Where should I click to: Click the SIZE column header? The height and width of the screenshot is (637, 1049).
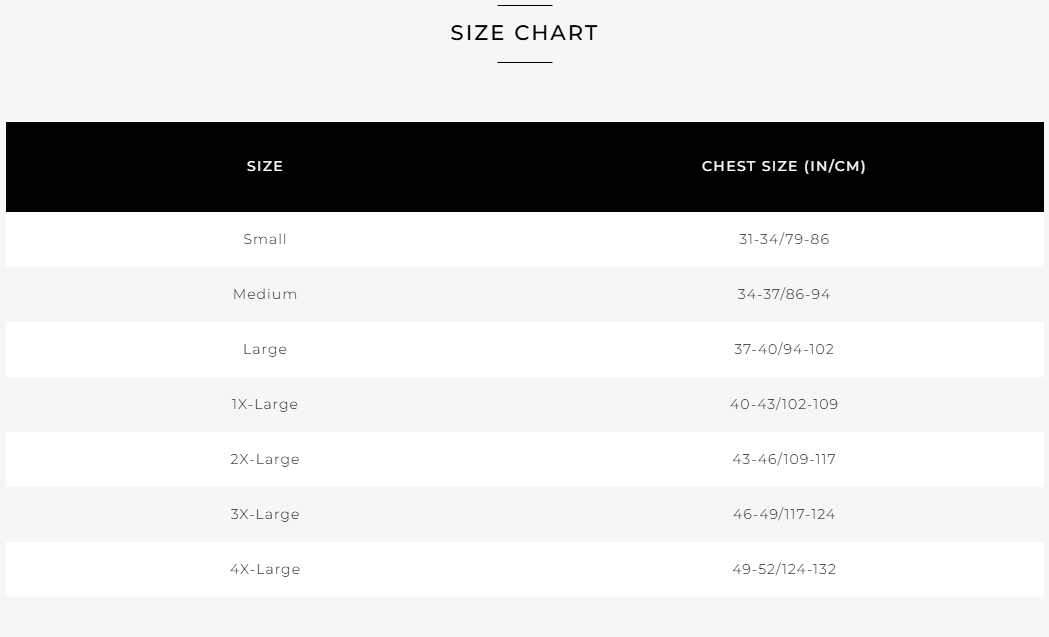pos(265,166)
